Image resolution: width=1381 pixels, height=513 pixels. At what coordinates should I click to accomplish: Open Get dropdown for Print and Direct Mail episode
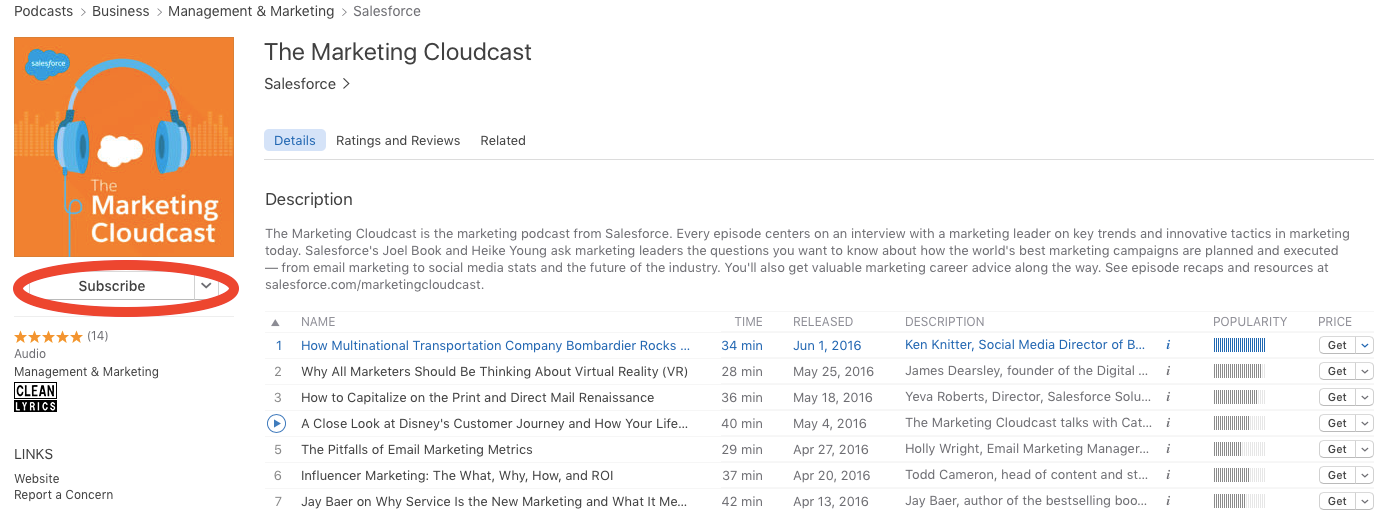[x=1365, y=397]
